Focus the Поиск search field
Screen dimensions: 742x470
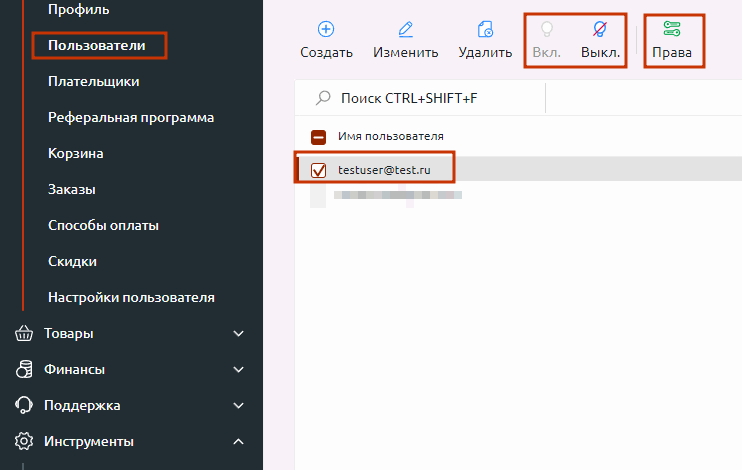(430, 98)
